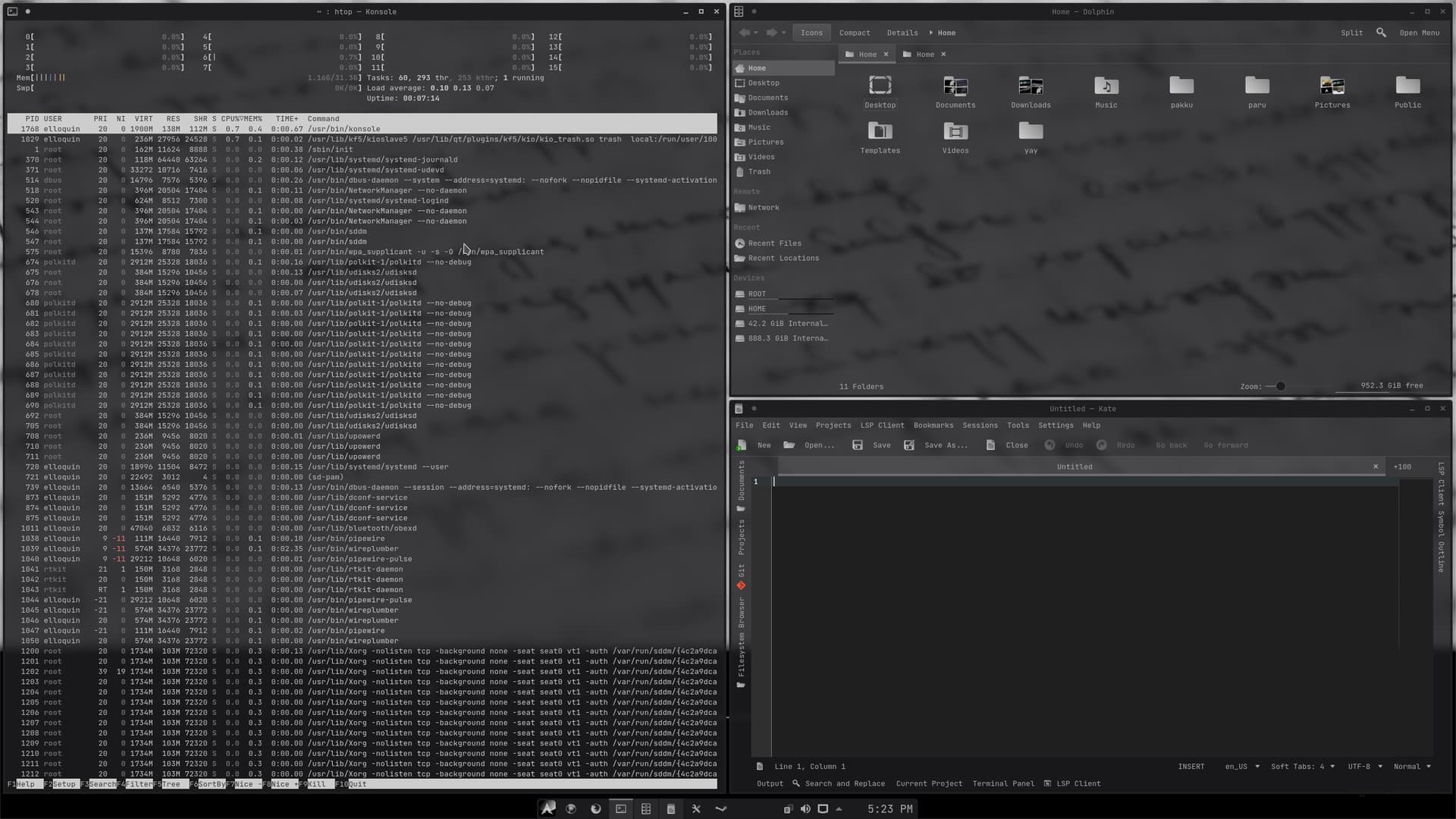
Task: Open the Forward history dropdown arrow in Dolphin
Action: pyautogui.click(x=783, y=33)
